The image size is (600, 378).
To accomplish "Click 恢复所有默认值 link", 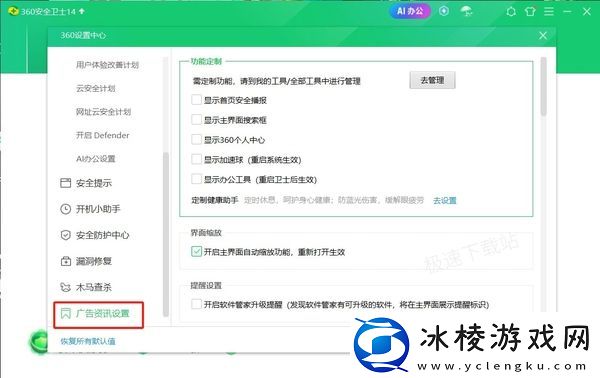I will point(88,341).
